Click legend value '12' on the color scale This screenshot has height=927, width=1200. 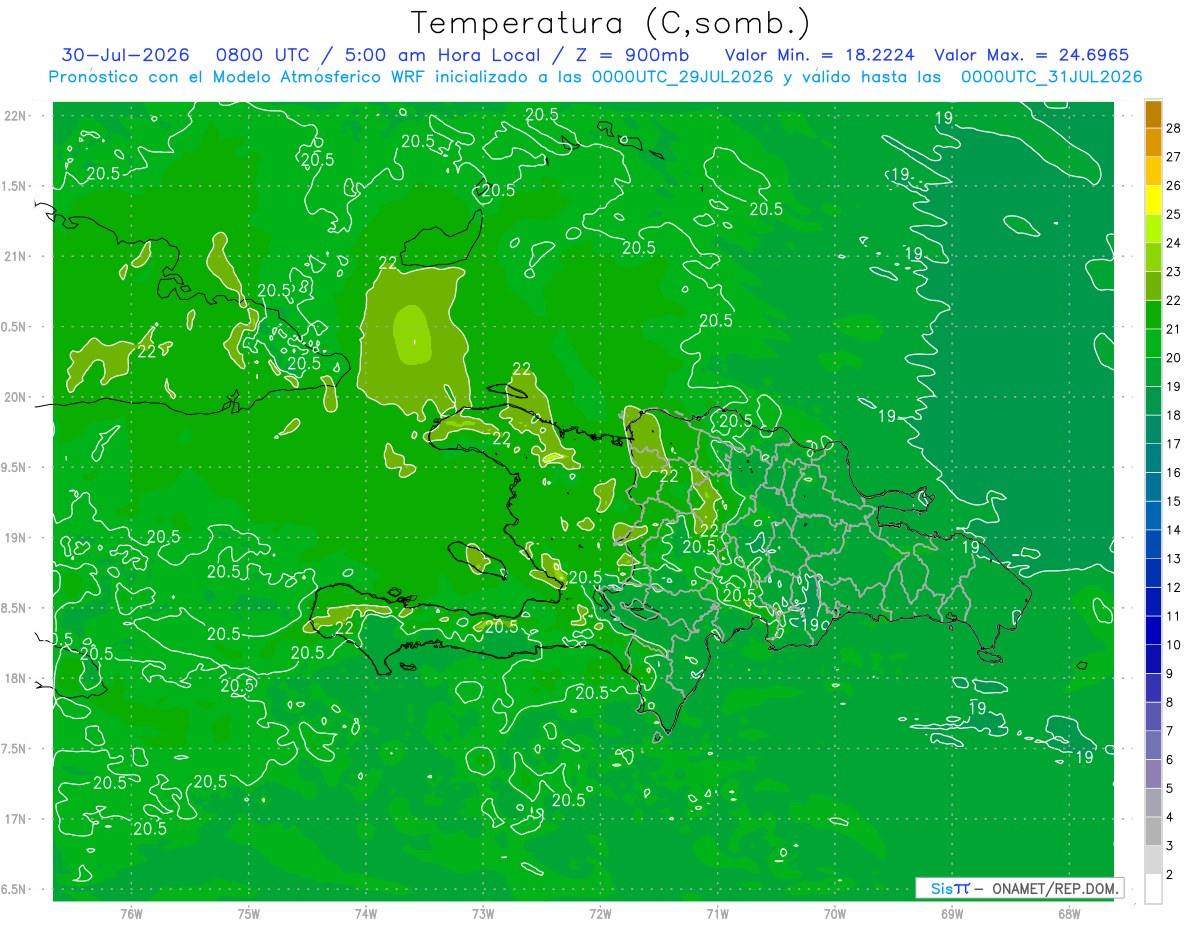tap(1174, 588)
